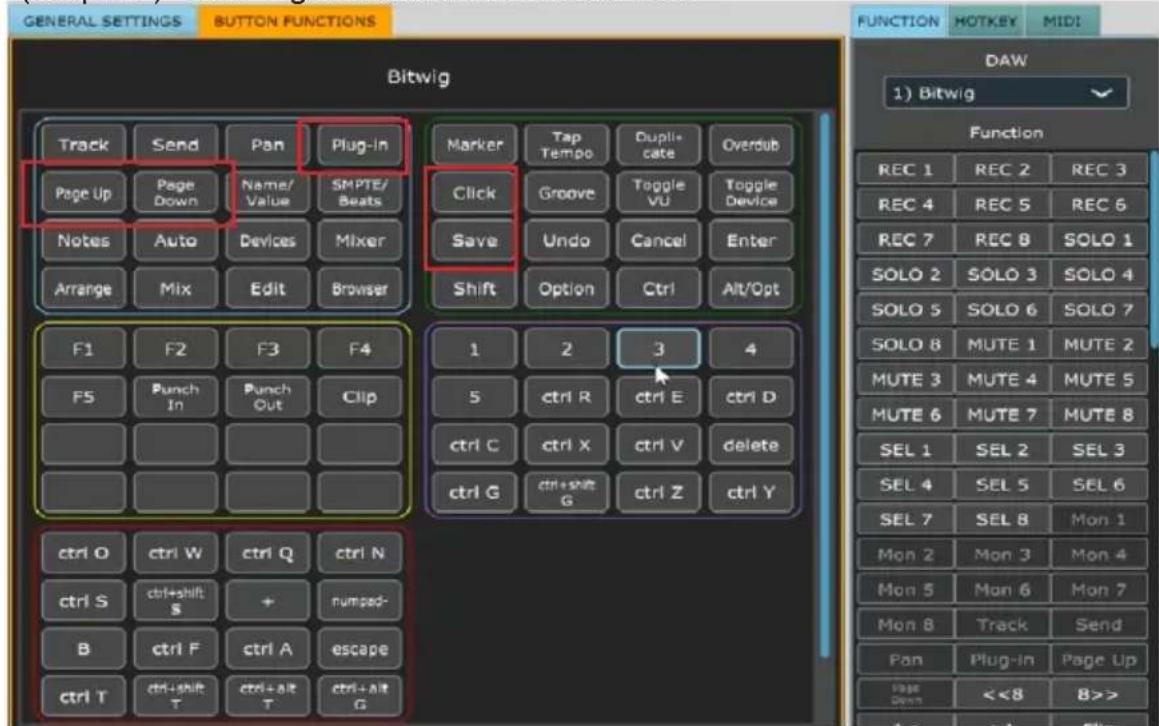Viewport: 1159px width, 726px height.
Task: Select the Page Up button in the button grid
Action: click(x=83, y=193)
